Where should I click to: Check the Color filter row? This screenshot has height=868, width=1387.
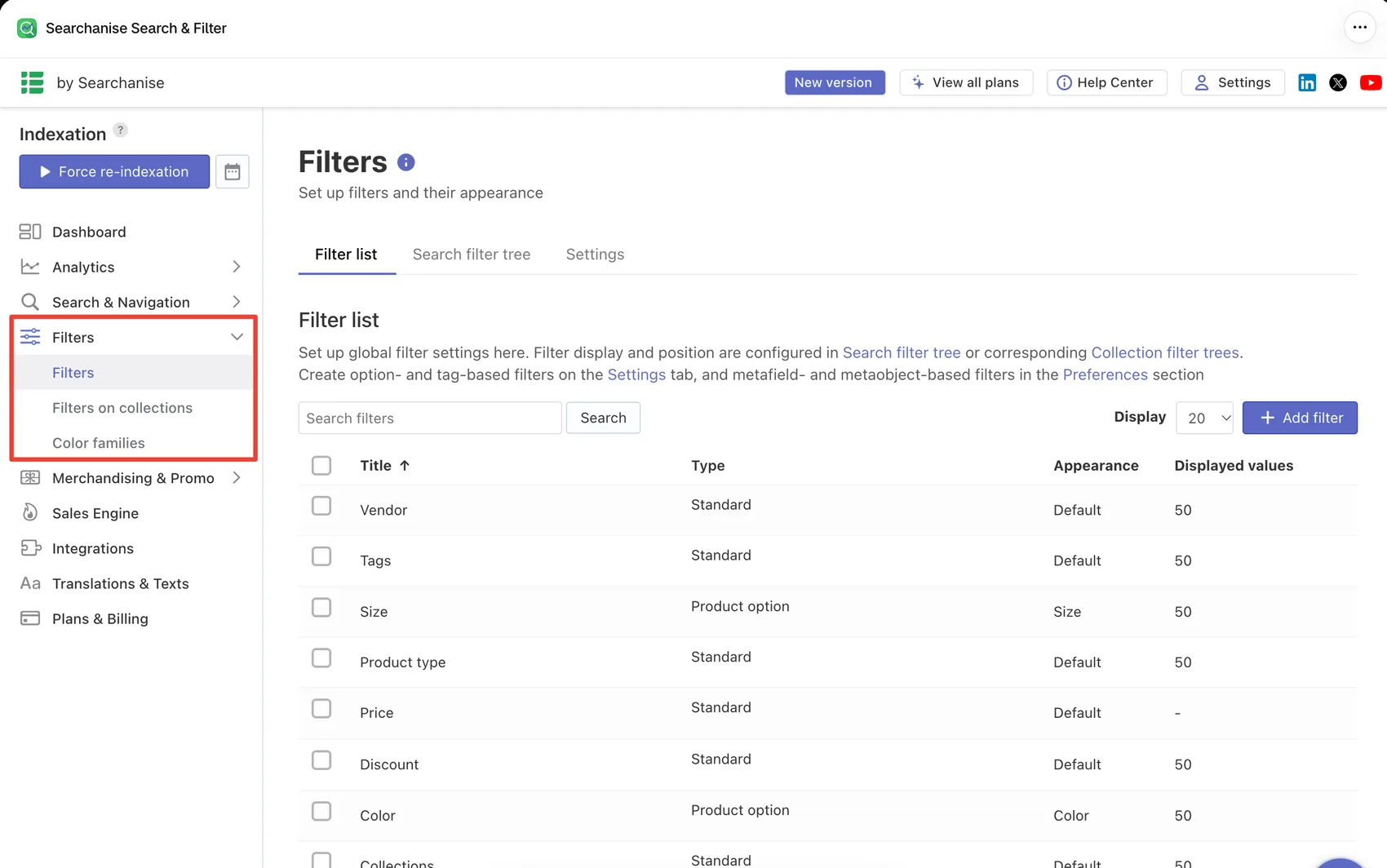[x=321, y=811]
